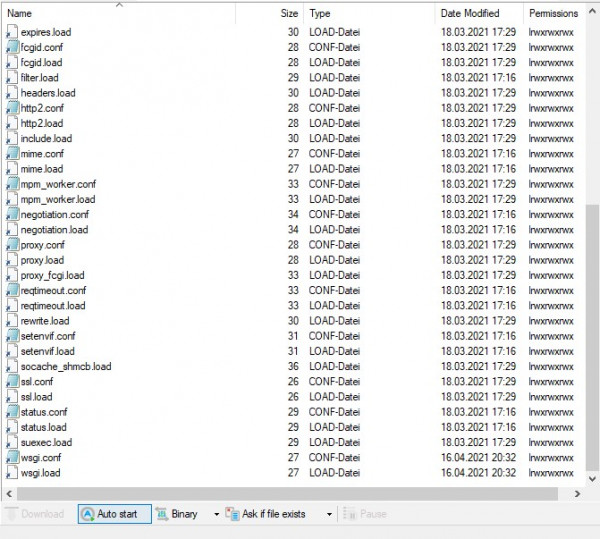The width and height of the screenshot is (600, 539).
Task: Click the setenvif.conf file icon
Action: coord(12,336)
